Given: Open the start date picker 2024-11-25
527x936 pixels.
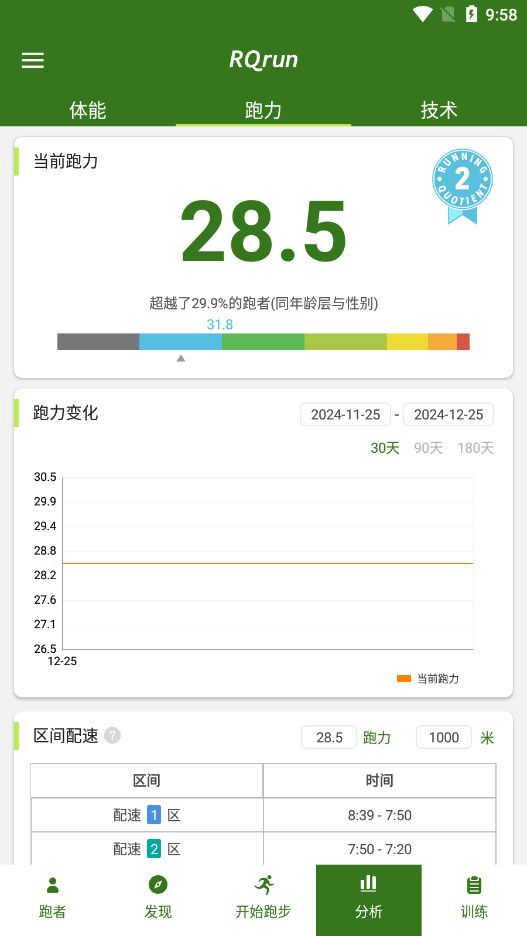Looking at the screenshot, I should point(346,415).
